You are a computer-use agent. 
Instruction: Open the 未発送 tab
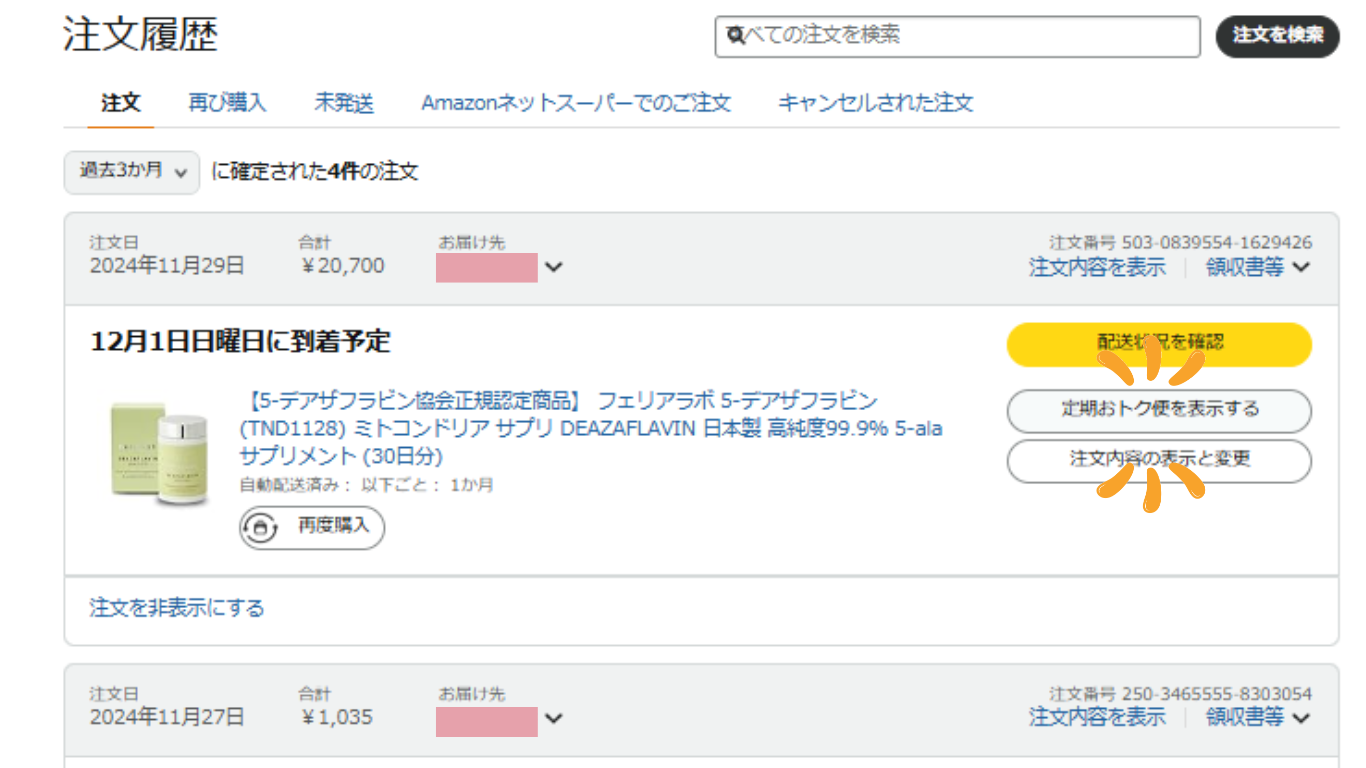pyautogui.click(x=344, y=103)
